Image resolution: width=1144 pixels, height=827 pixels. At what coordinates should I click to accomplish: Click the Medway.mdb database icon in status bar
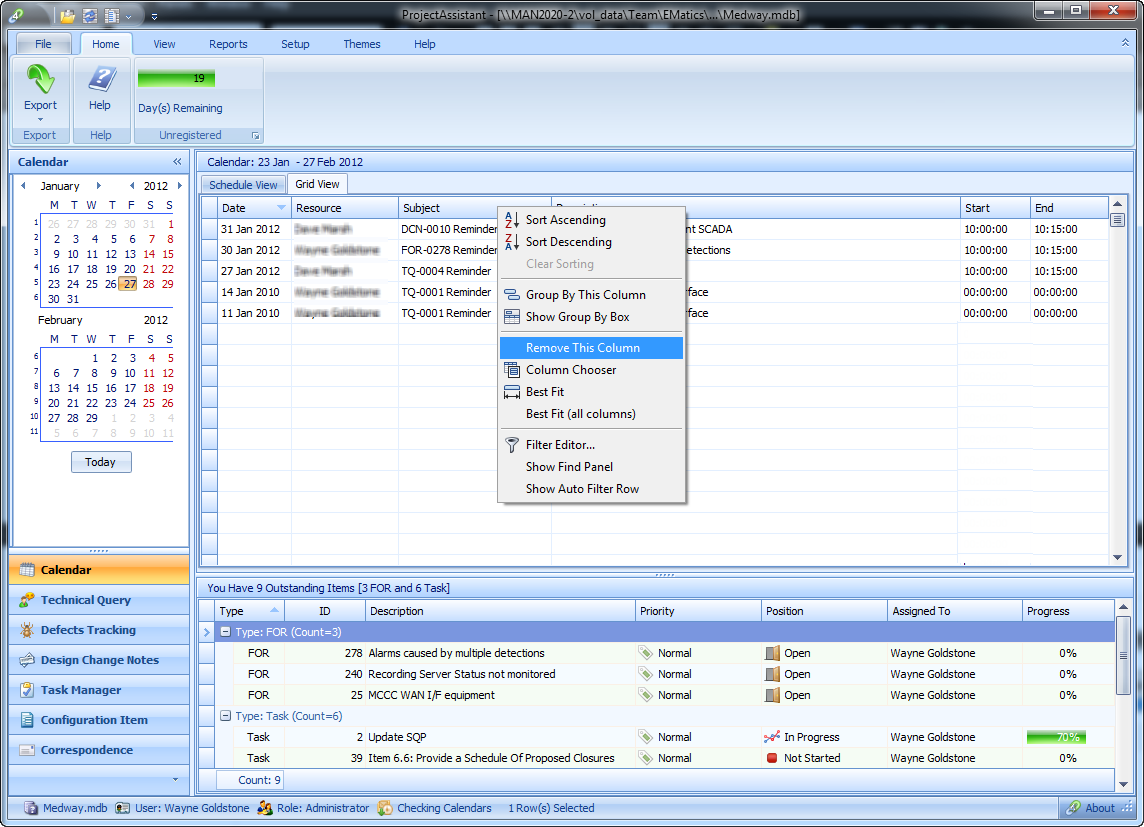(31, 808)
